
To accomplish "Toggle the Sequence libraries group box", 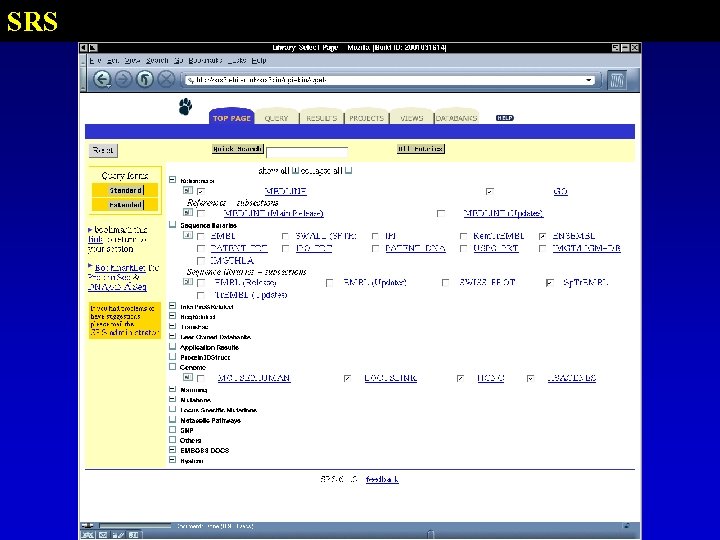I will coord(173,225).
